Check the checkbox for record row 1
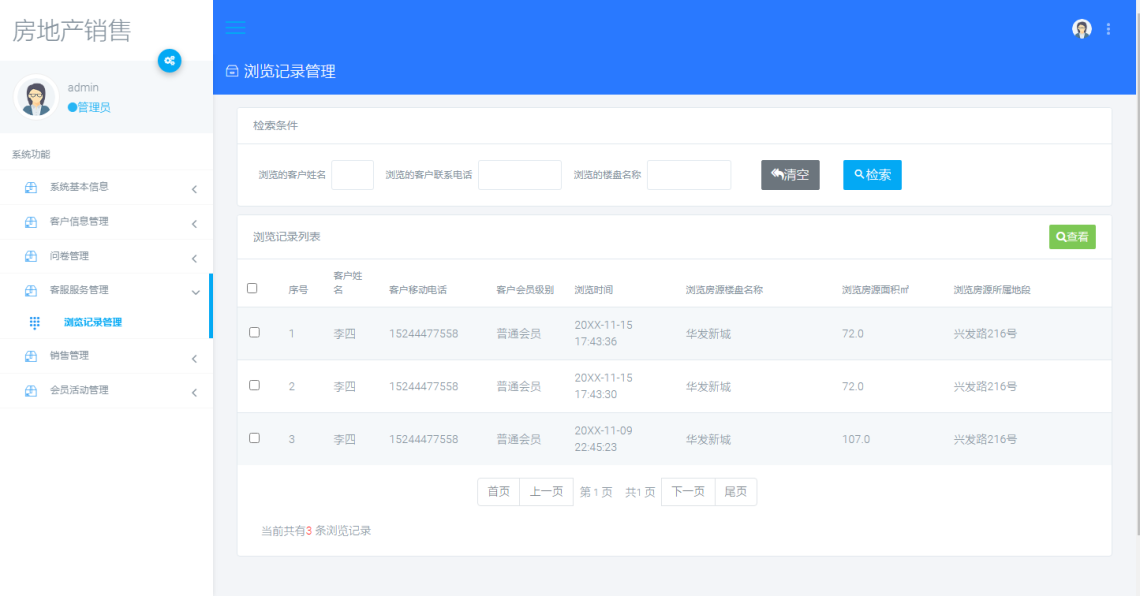The height and width of the screenshot is (596, 1140). coord(253,331)
